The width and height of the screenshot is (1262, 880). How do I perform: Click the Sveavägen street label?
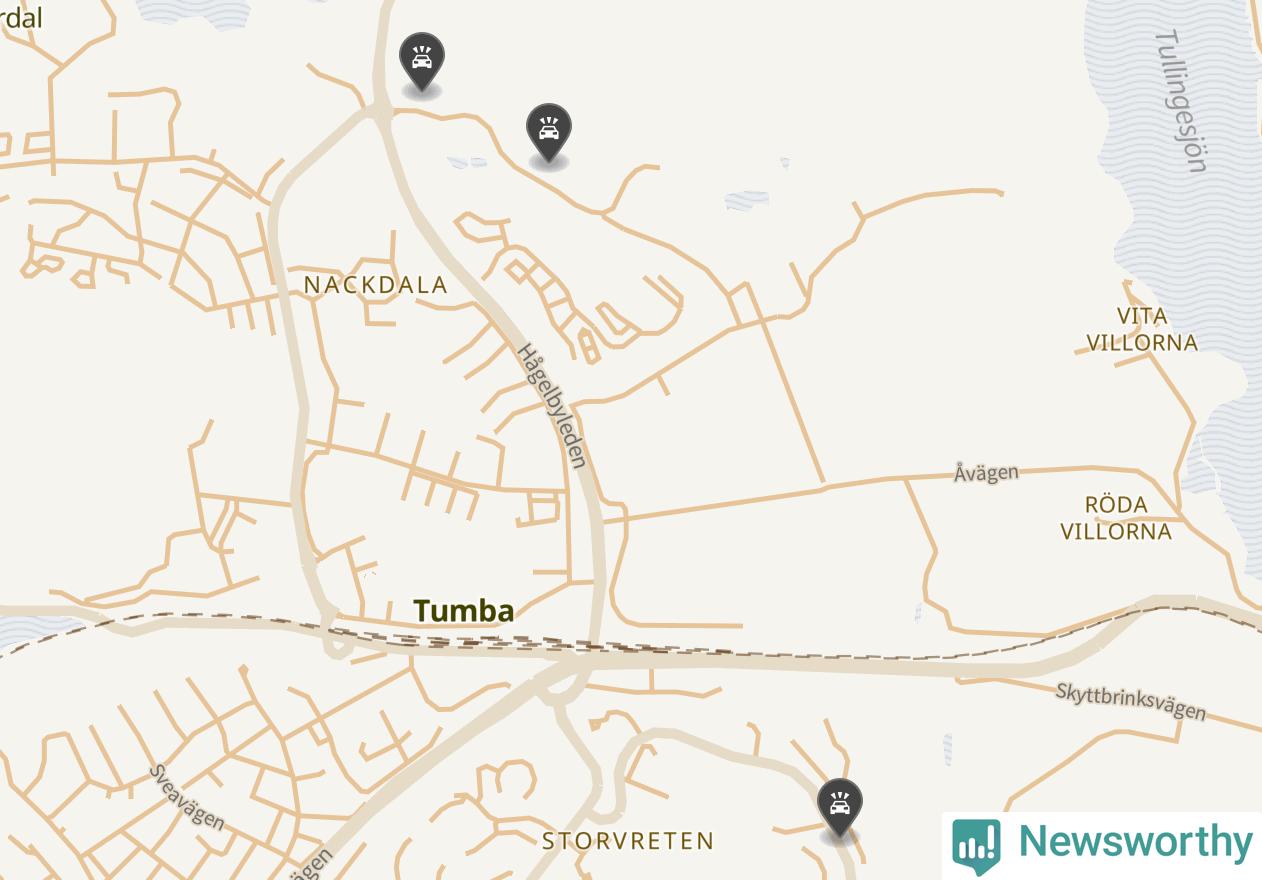pos(187,797)
